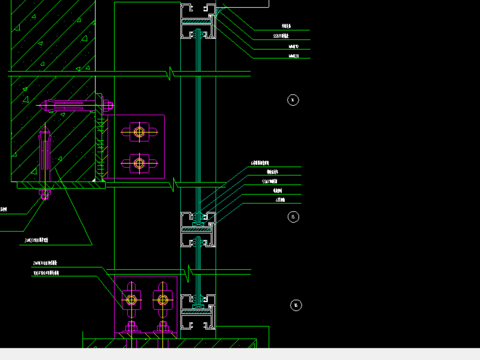Click the gray bar below the drawing

240,354
